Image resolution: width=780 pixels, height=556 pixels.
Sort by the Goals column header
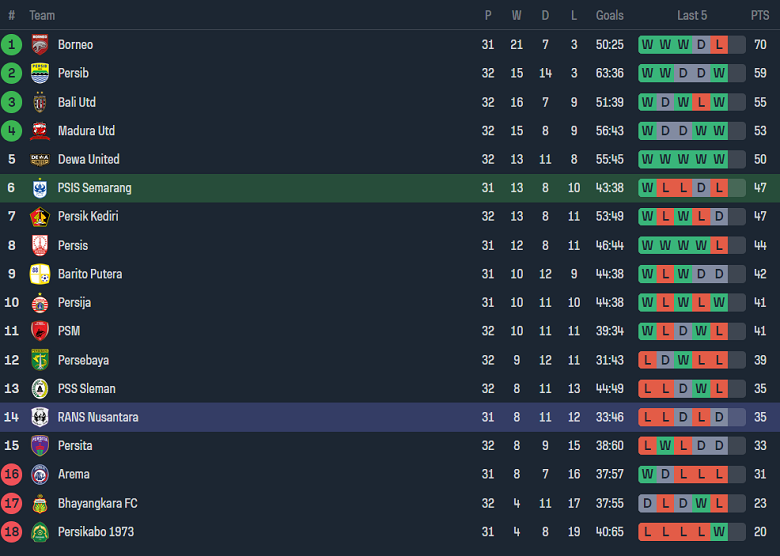click(610, 15)
